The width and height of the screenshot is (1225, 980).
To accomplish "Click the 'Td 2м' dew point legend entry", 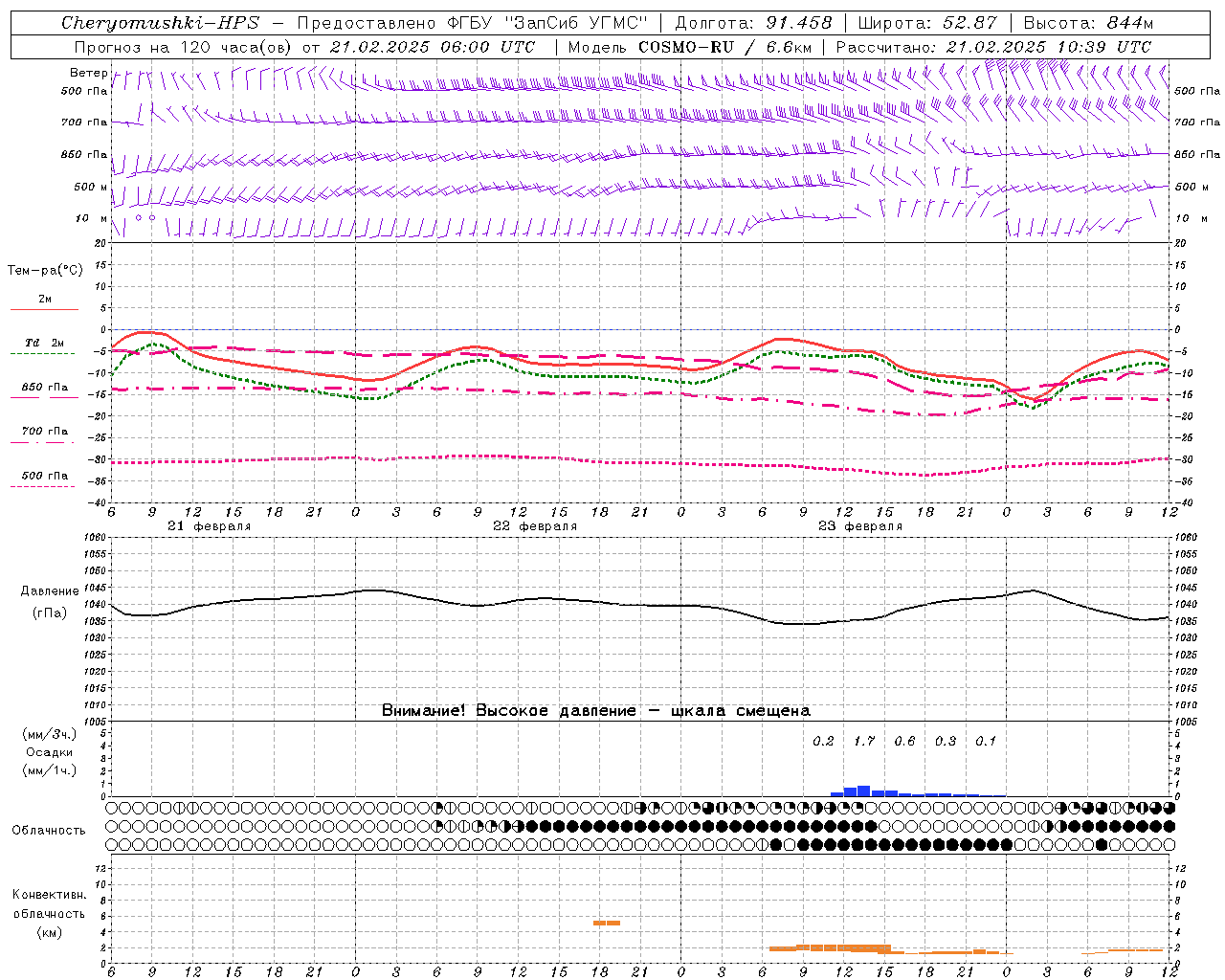I will tap(45, 343).
